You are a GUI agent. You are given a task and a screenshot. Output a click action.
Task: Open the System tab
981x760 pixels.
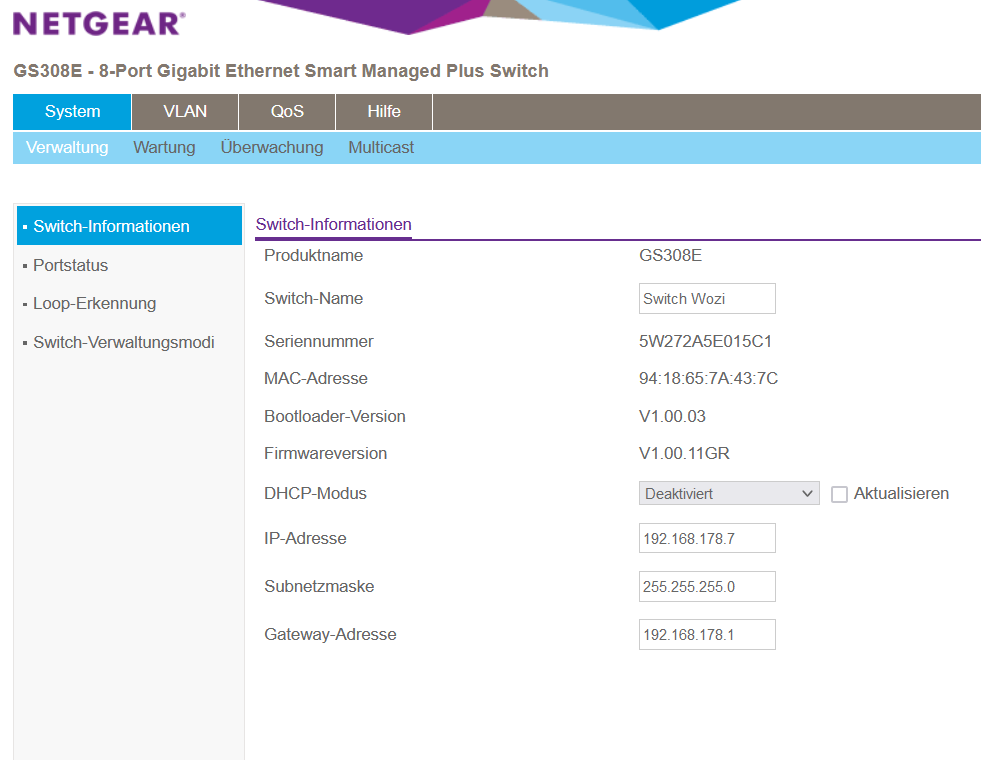pos(72,111)
